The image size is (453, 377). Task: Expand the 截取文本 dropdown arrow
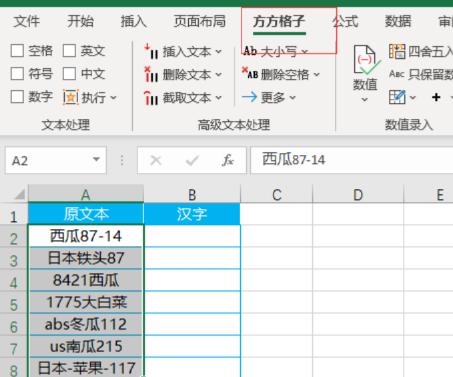coord(218,98)
